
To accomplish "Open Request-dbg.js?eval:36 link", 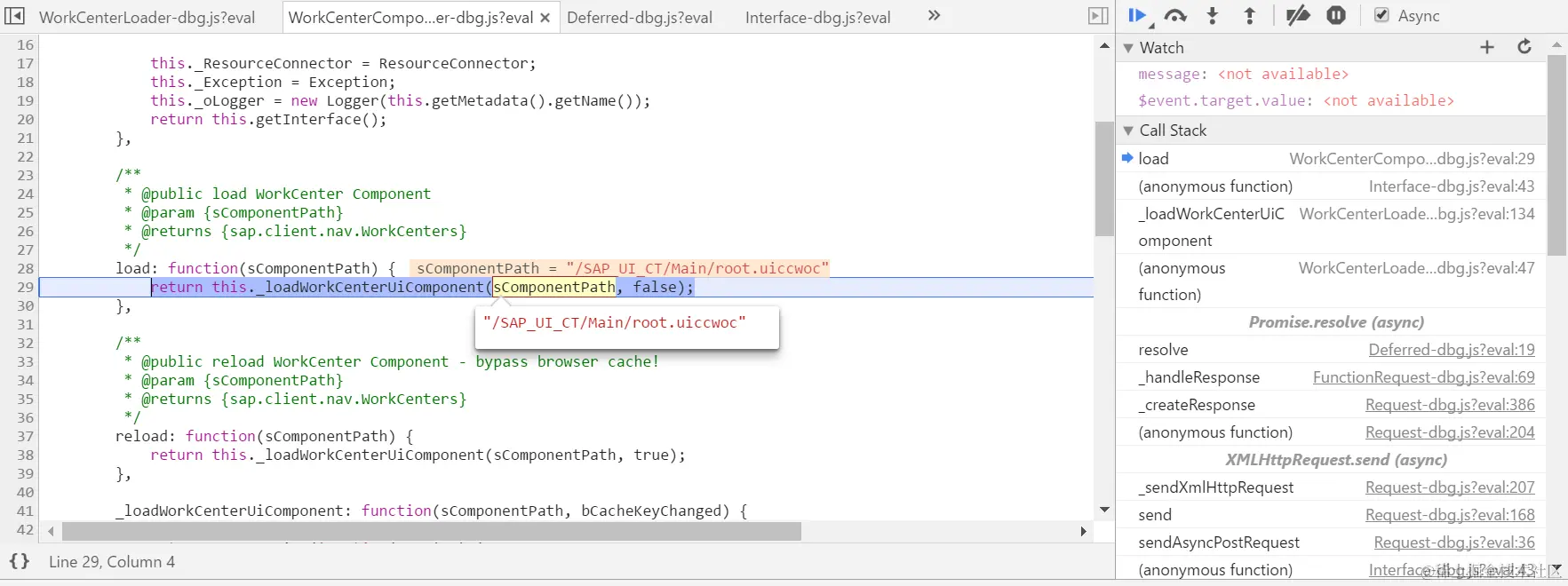I will pos(1454,542).
